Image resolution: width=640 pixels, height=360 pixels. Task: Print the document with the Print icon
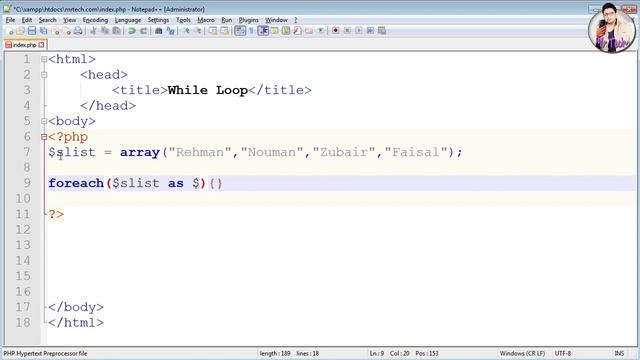pyautogui.click(x=78, y=31)
